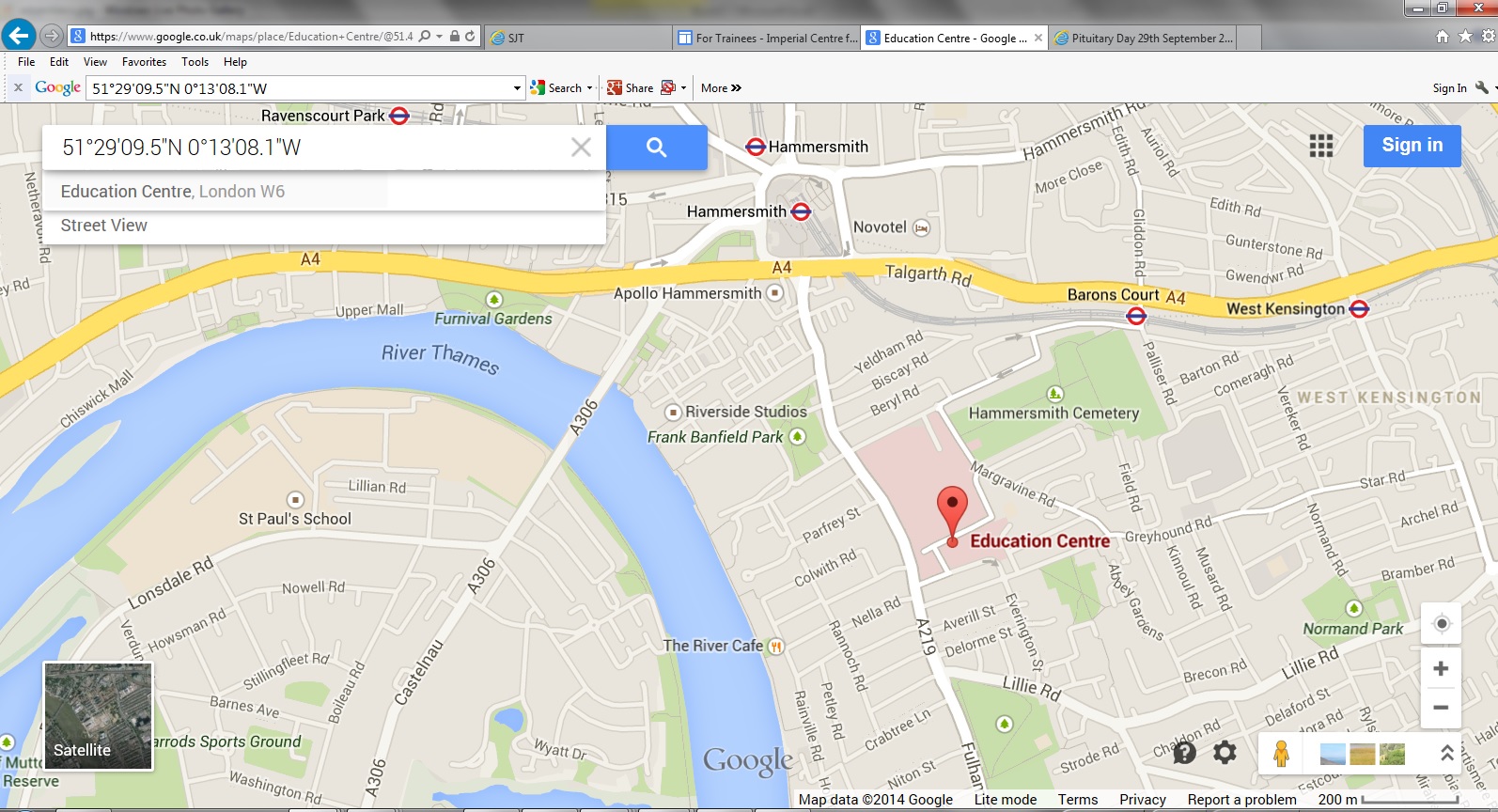
Task: Click the blue map search magnifier button
Action: pyautogui.click(x=657, y=148)
